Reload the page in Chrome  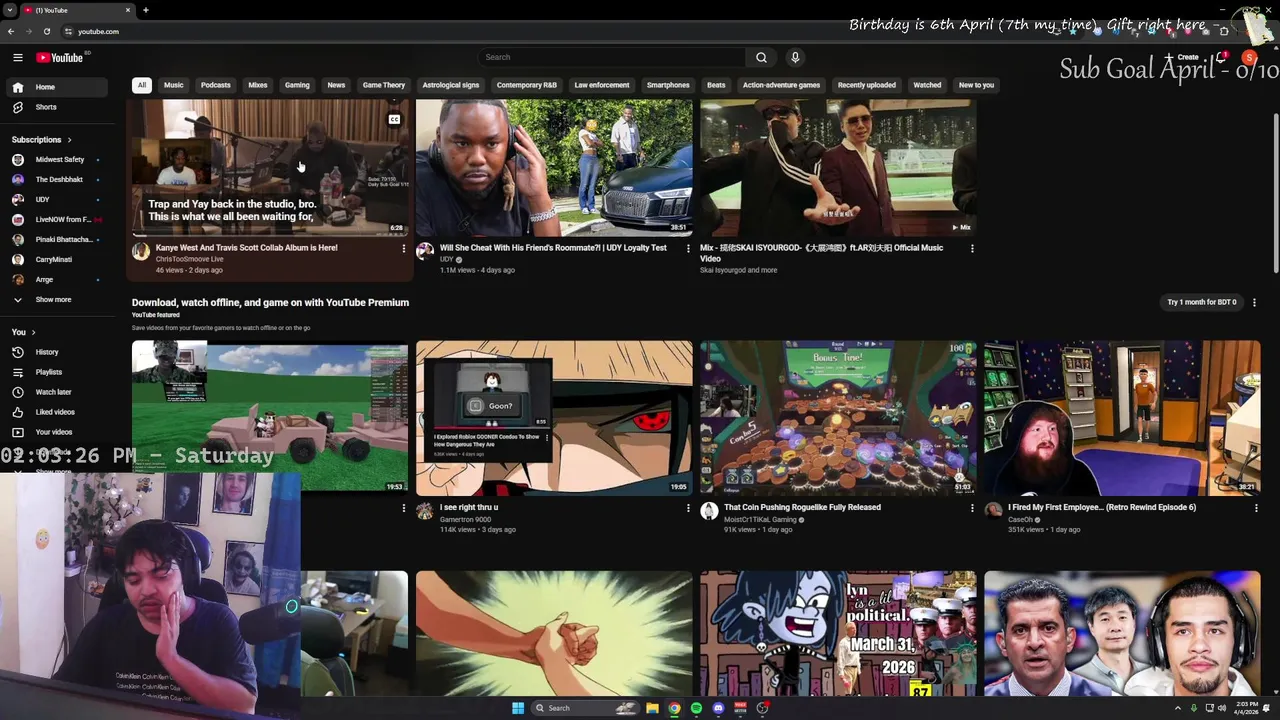tap(46, 31)
